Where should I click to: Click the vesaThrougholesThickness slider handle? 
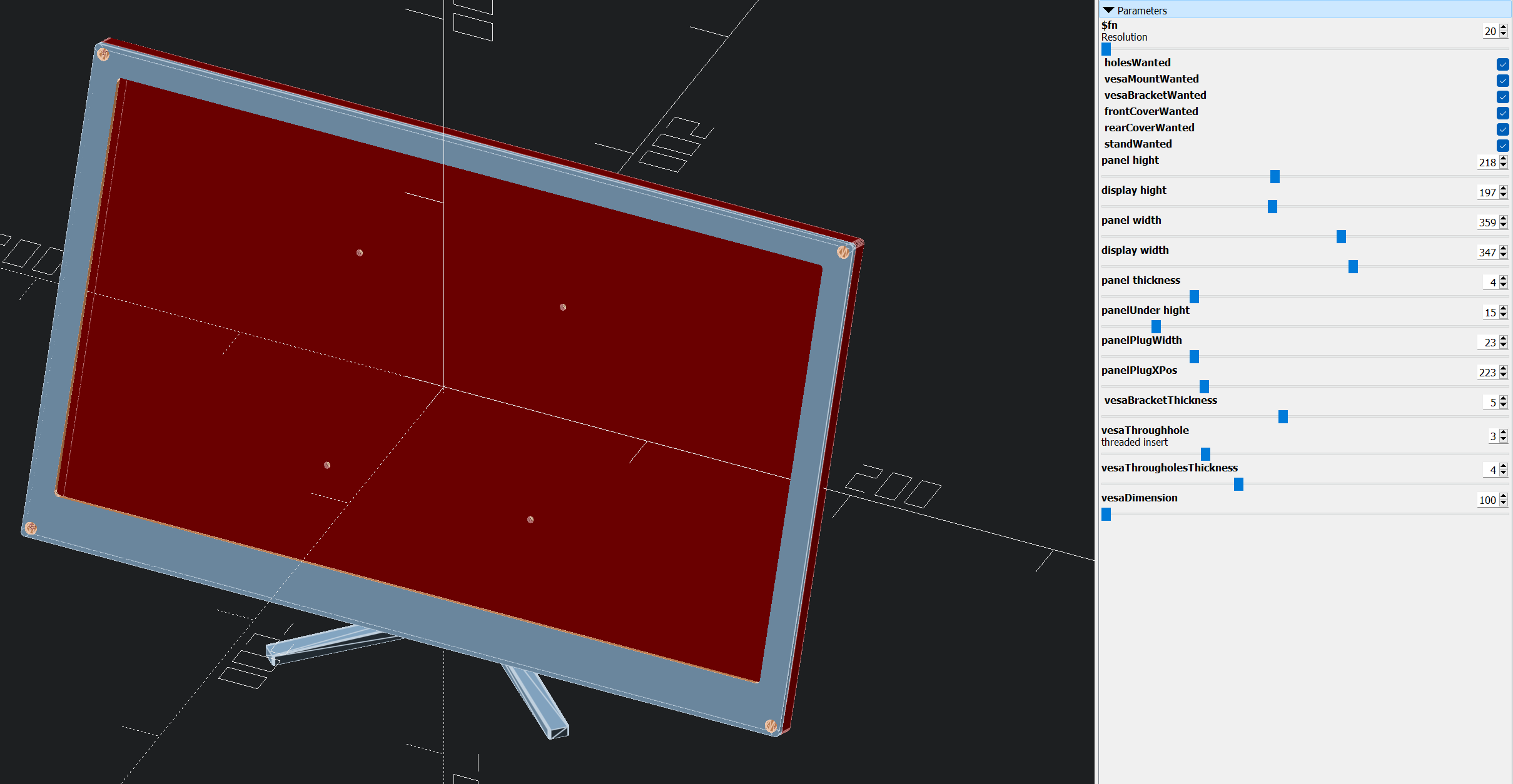(x=1238, y=485)
